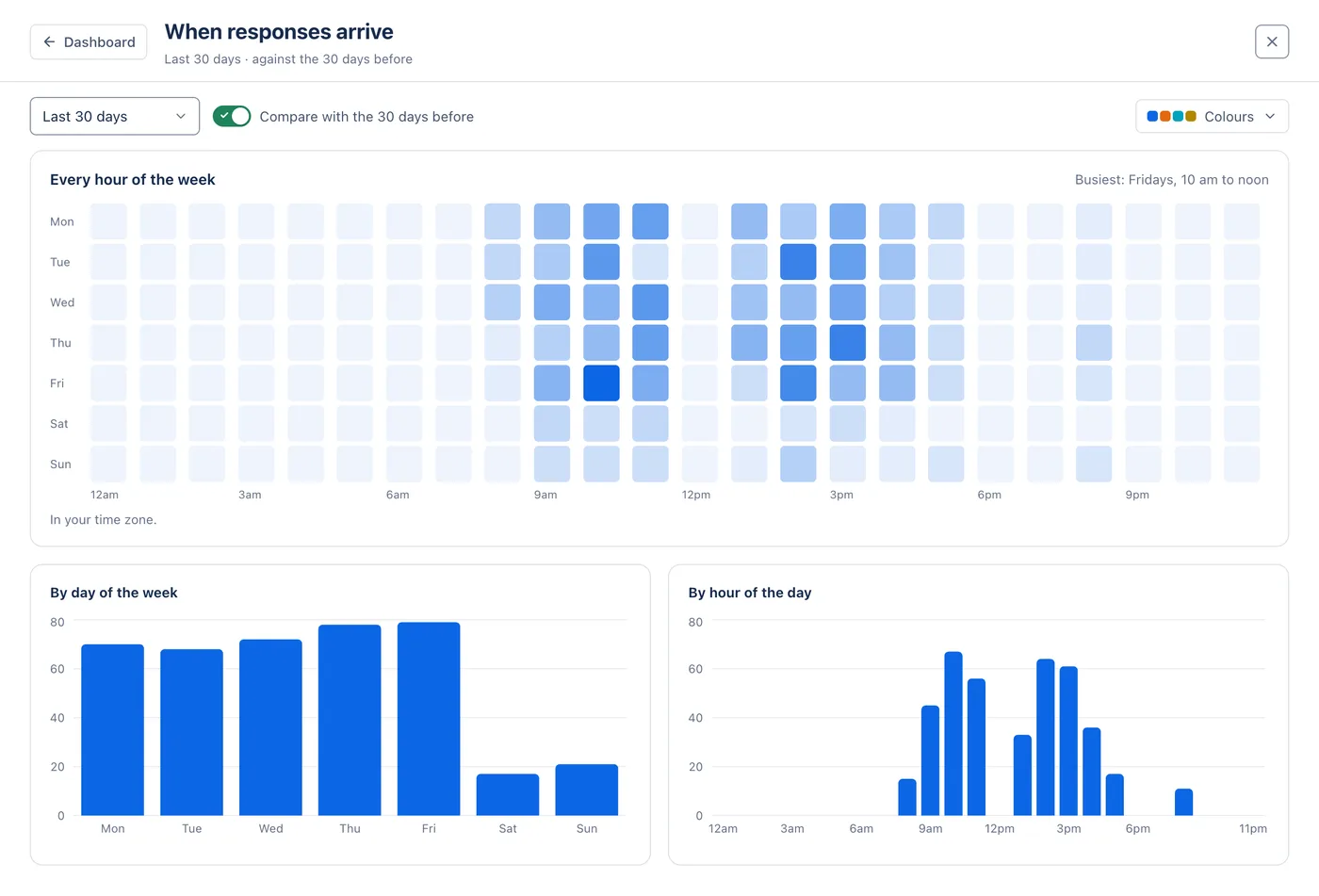
Task: Click the Wed bar in day-of-week chart
Action: tap(270, 727)
